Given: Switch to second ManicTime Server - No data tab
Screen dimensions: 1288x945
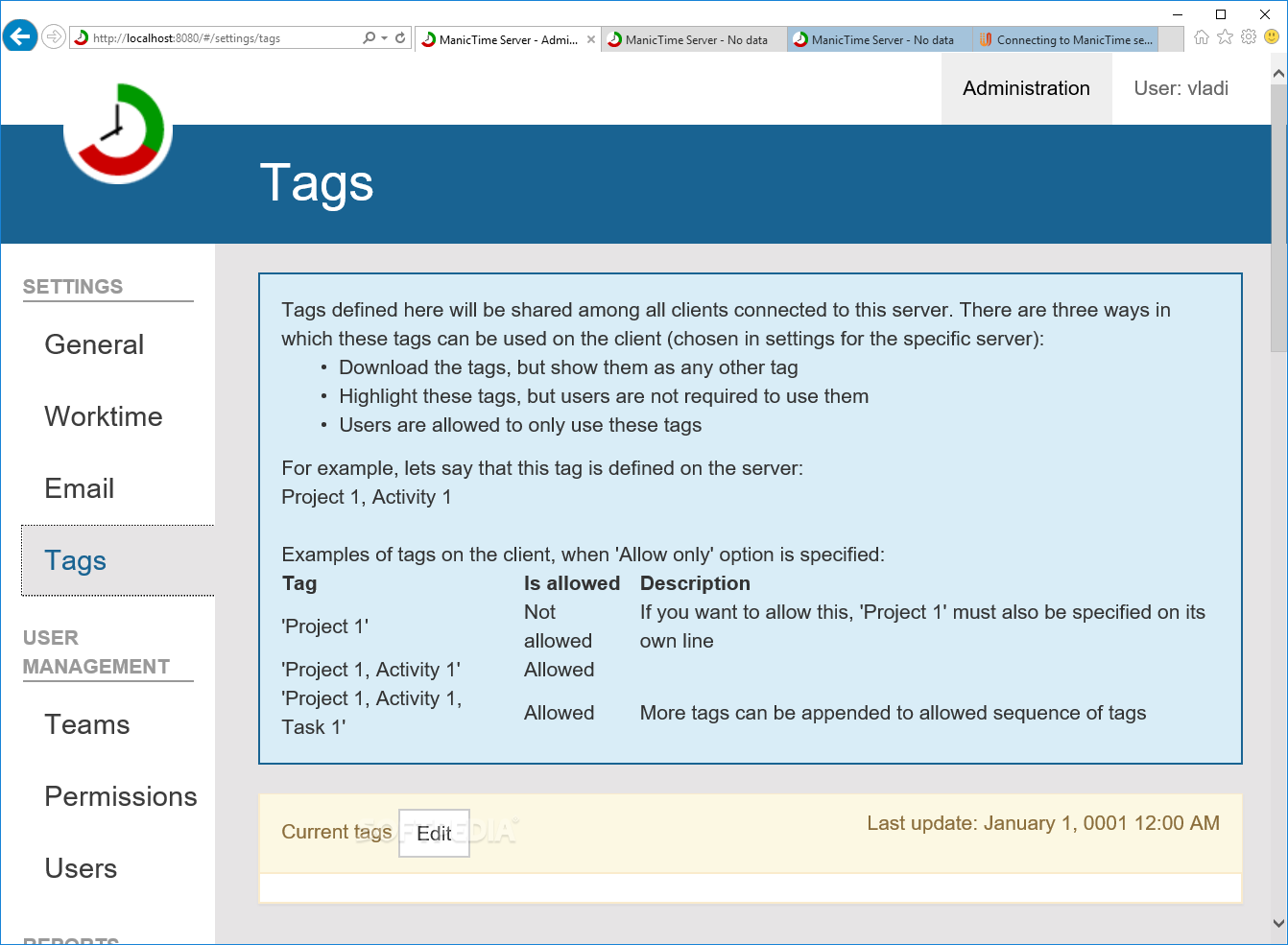Looking at the screenshot, I should (x=695, y=39).
